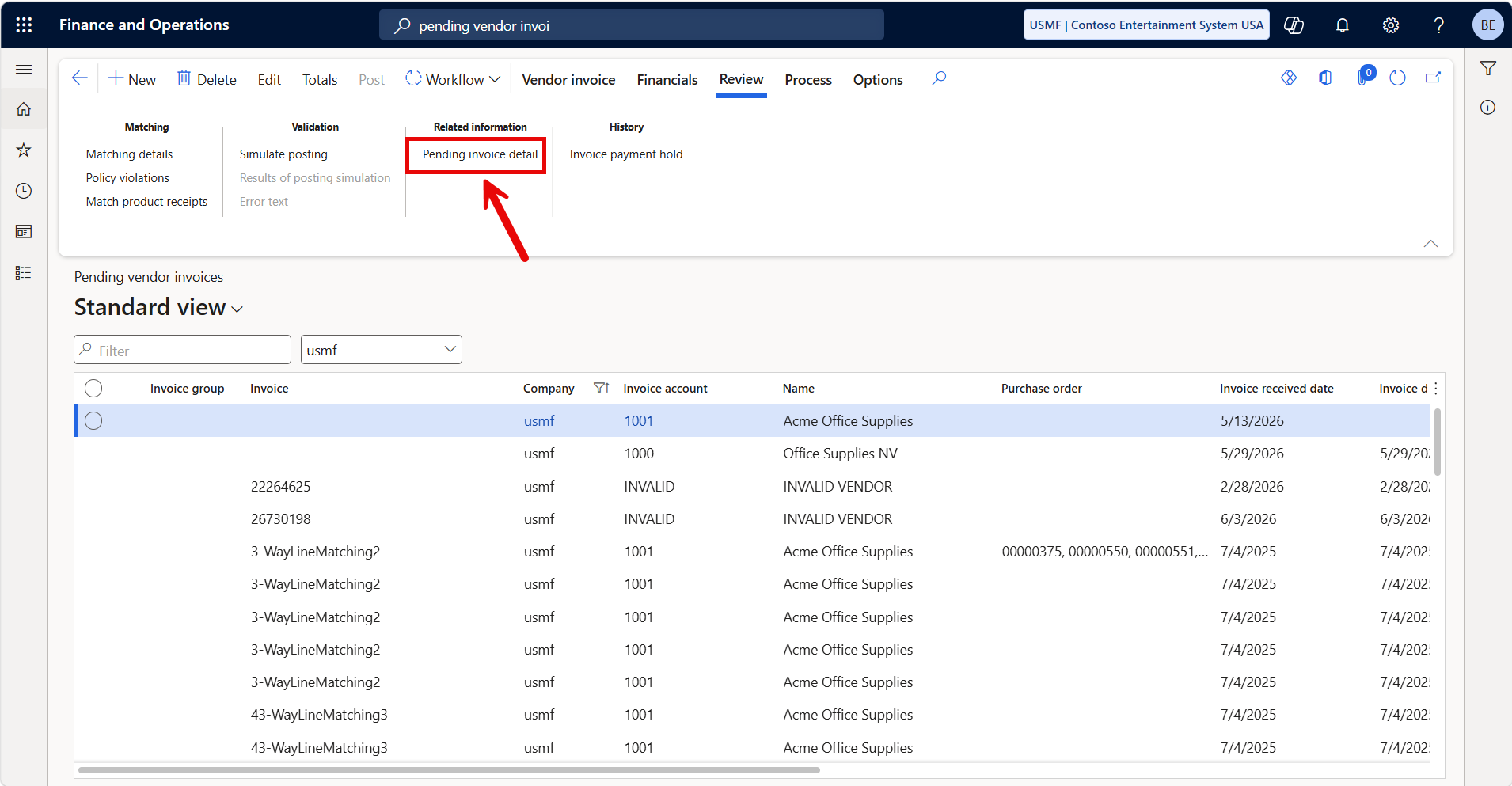Screen dimensions: 1512x786
Task: Open the settings gear
Action: click(x=1391, y=25)
